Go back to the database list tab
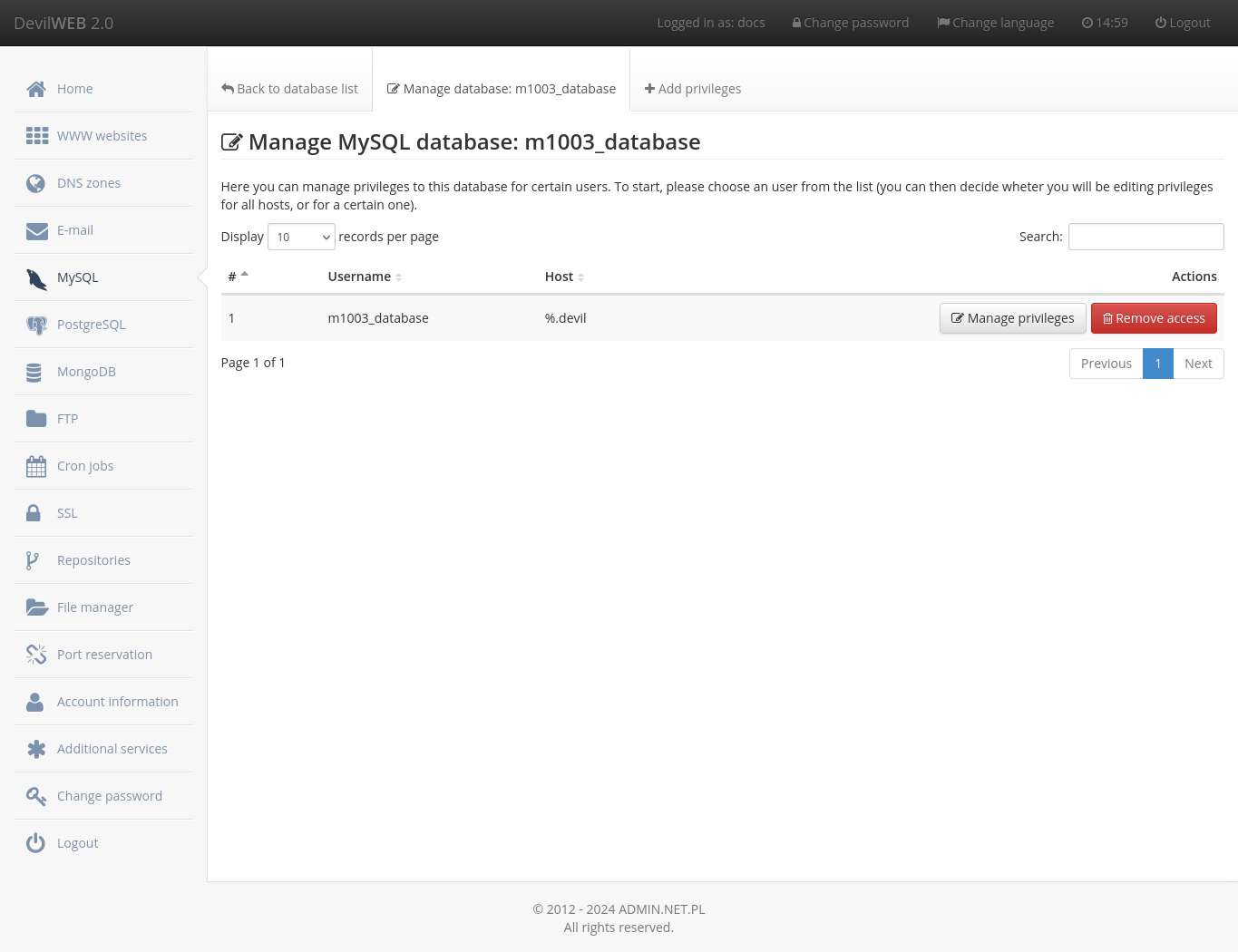This screenshot has height=952, width=1238. point(289,88)
